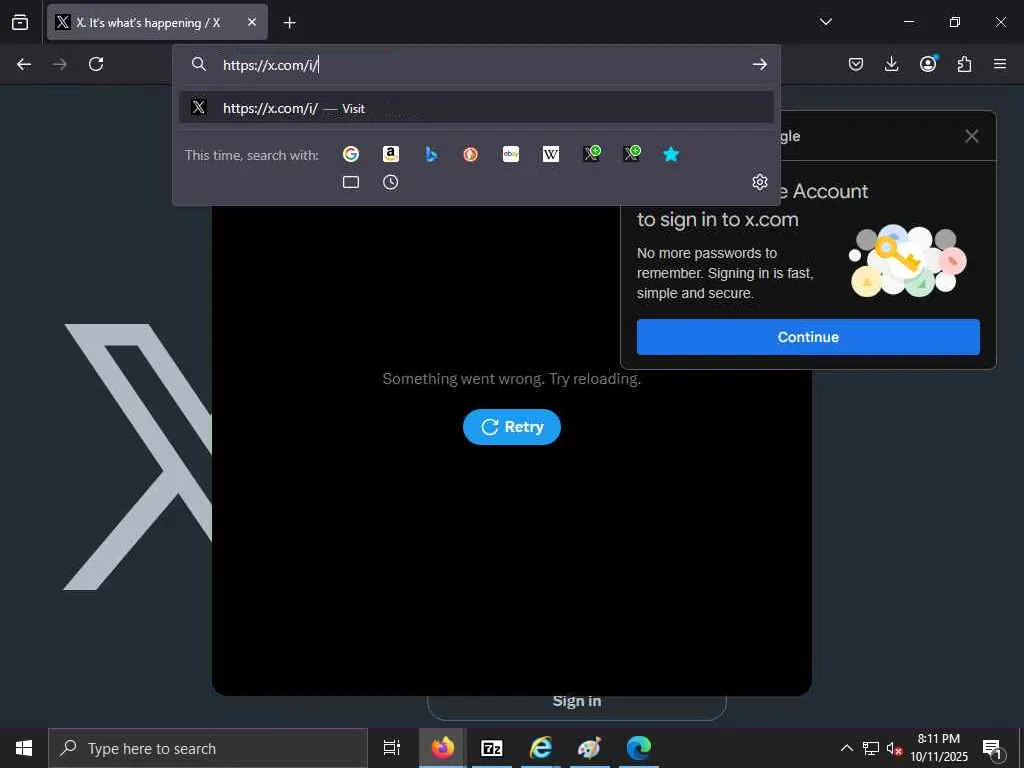The image size is (1024, 768).
Task: Open the Windows Start menu
Action: tap(24, 748)
